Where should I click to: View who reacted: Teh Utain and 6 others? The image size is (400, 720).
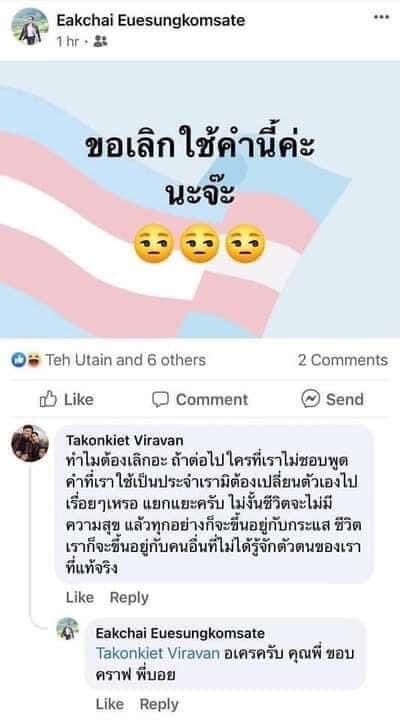click(x=125, y=360)
